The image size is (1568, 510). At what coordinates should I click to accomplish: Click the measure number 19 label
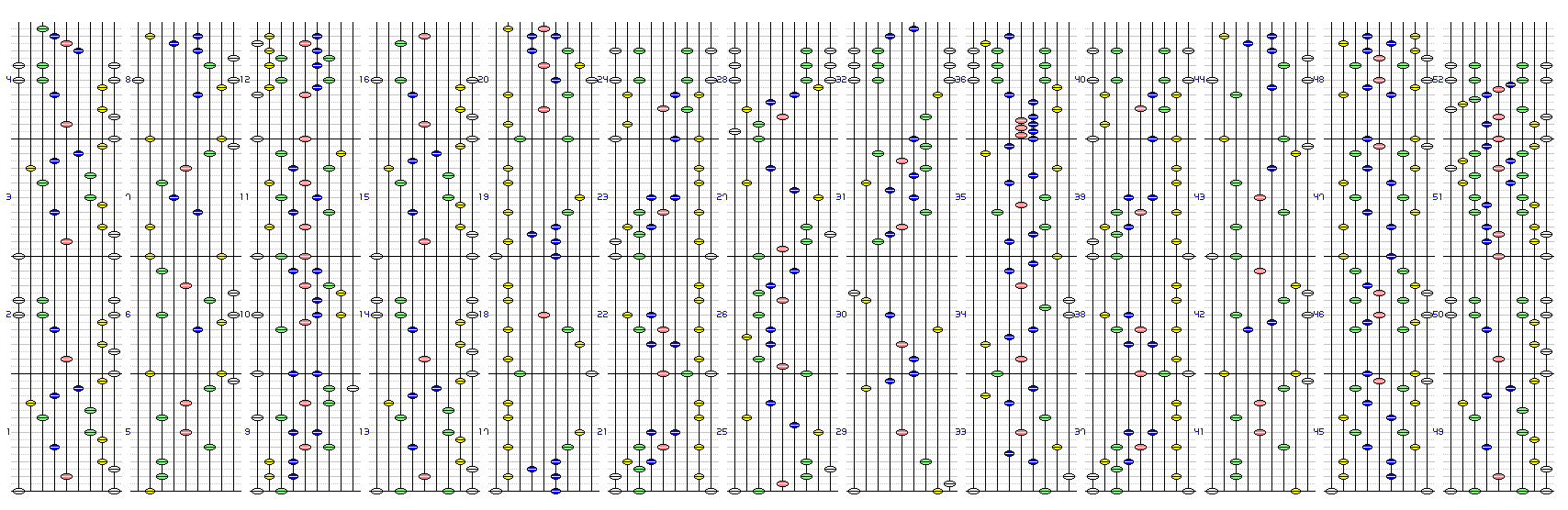[483, 197]
